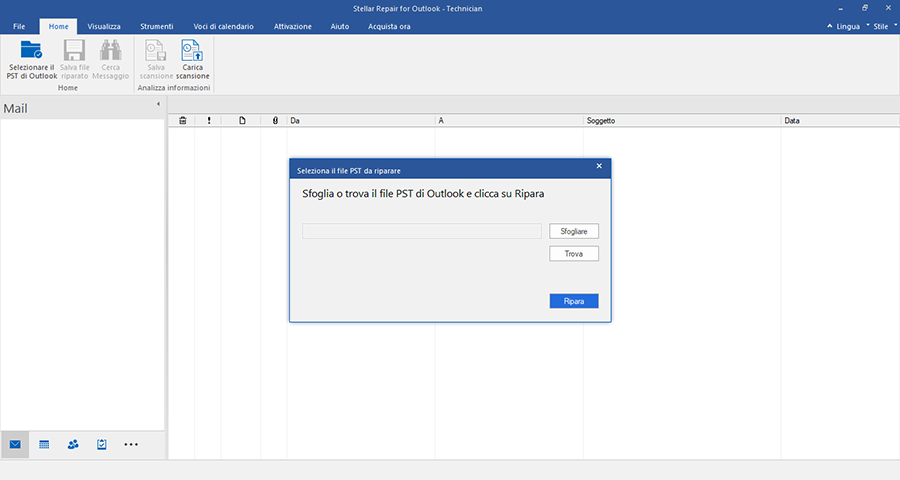900x480 pixels.
Task: Open the File menu
Action: point(19,26)
